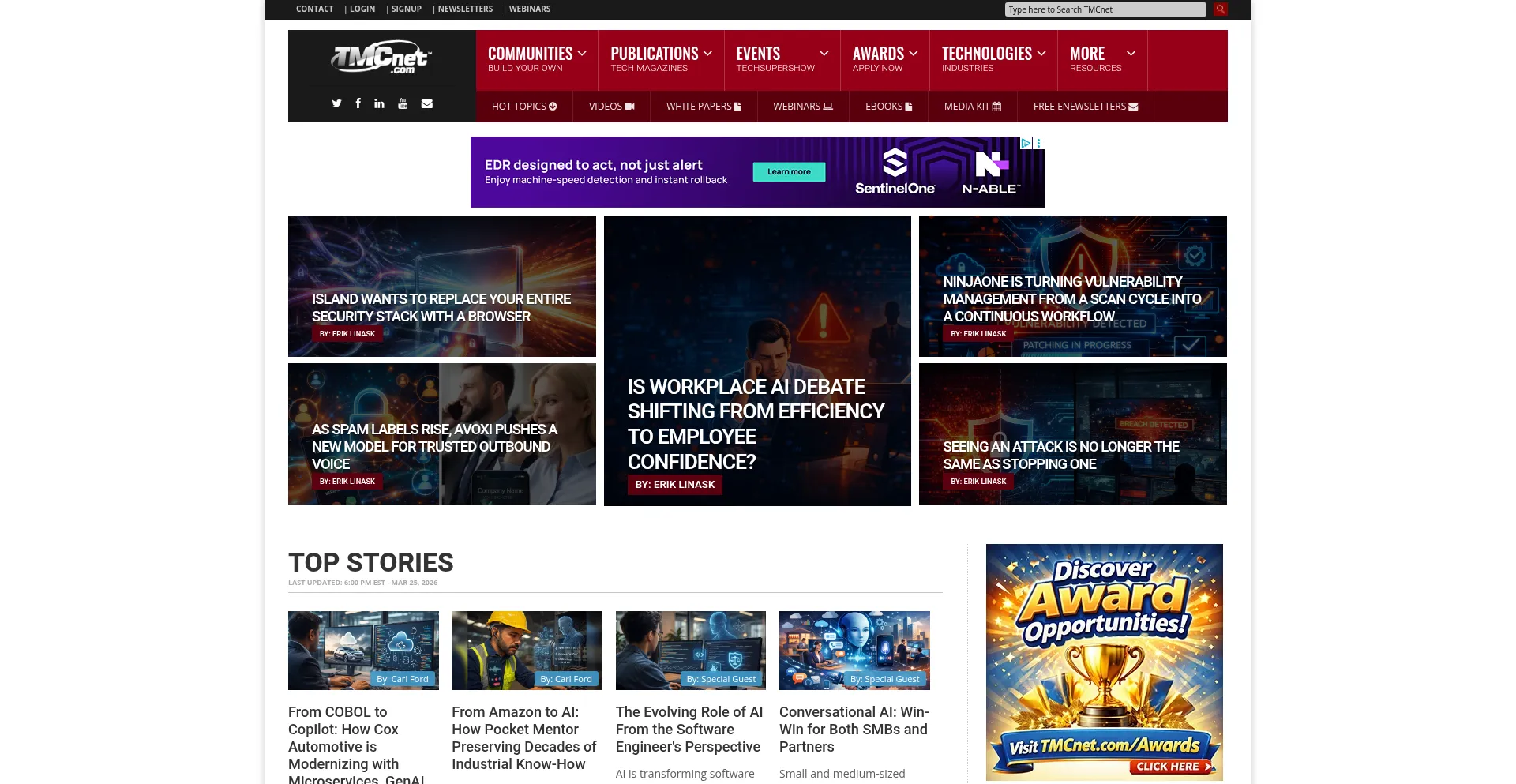The width and height of the screenshot is (1516, 784).
Task: Open TMCnet LinkedIn icon
Action: point(379,103)
